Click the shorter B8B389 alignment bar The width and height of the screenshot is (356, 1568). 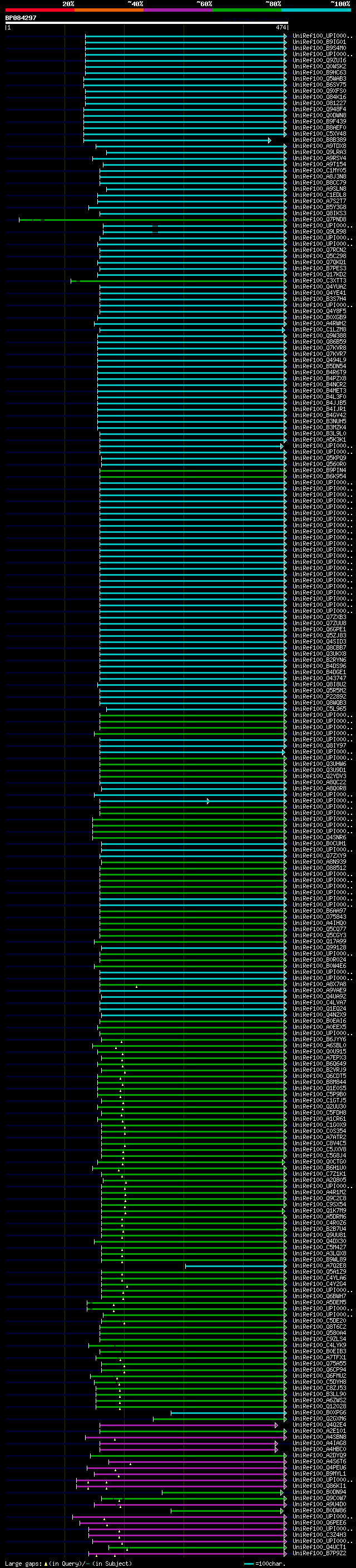click(177, 141)
